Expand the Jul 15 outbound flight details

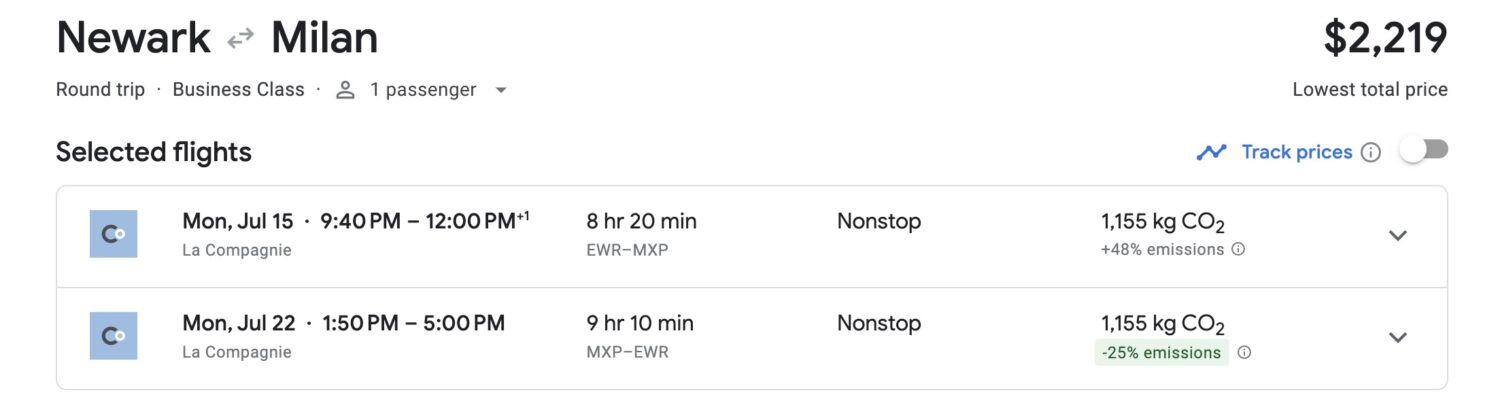pyautogui.click(x=1398, y=235)
